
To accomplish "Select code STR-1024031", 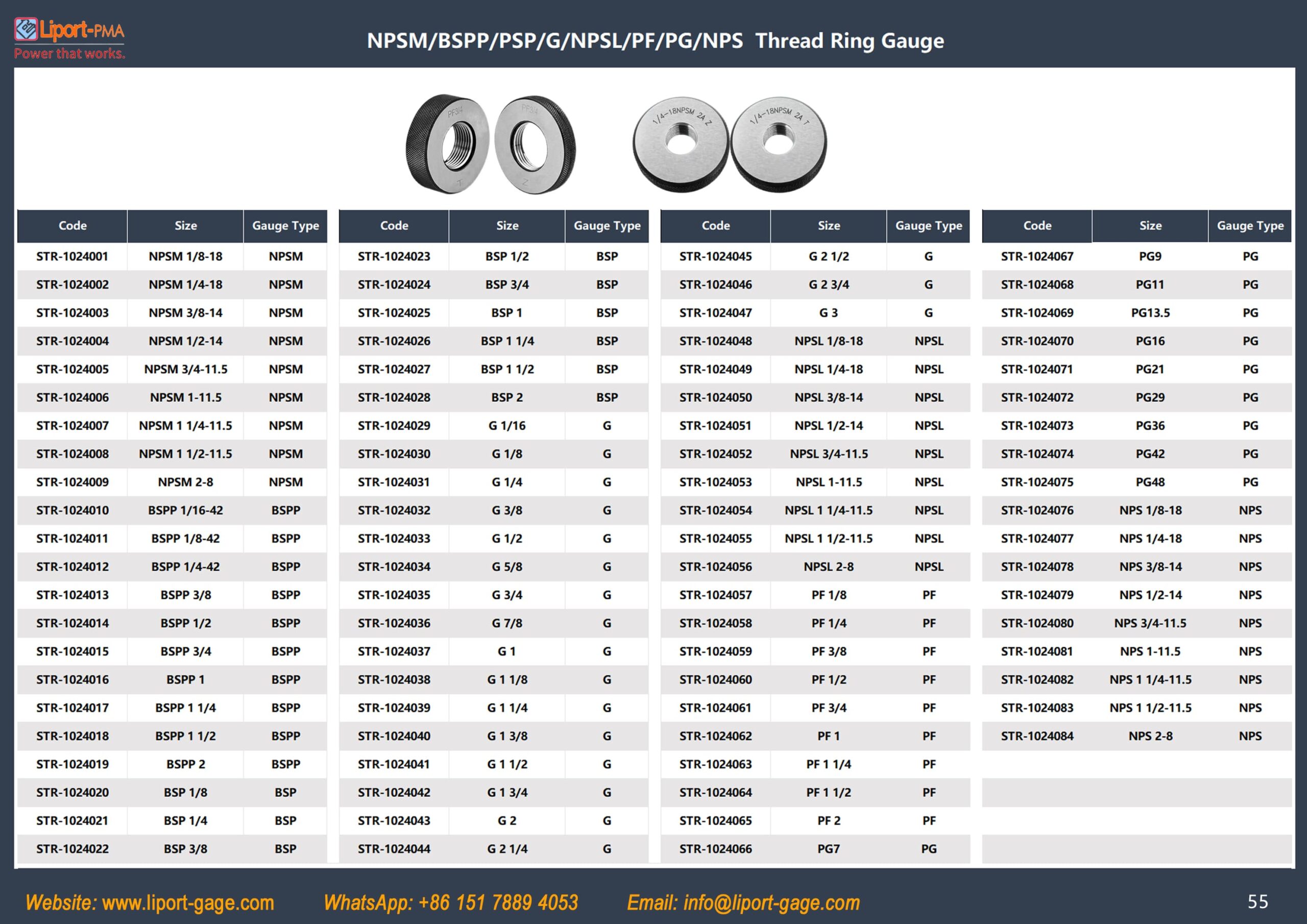I will coord(394,482).
